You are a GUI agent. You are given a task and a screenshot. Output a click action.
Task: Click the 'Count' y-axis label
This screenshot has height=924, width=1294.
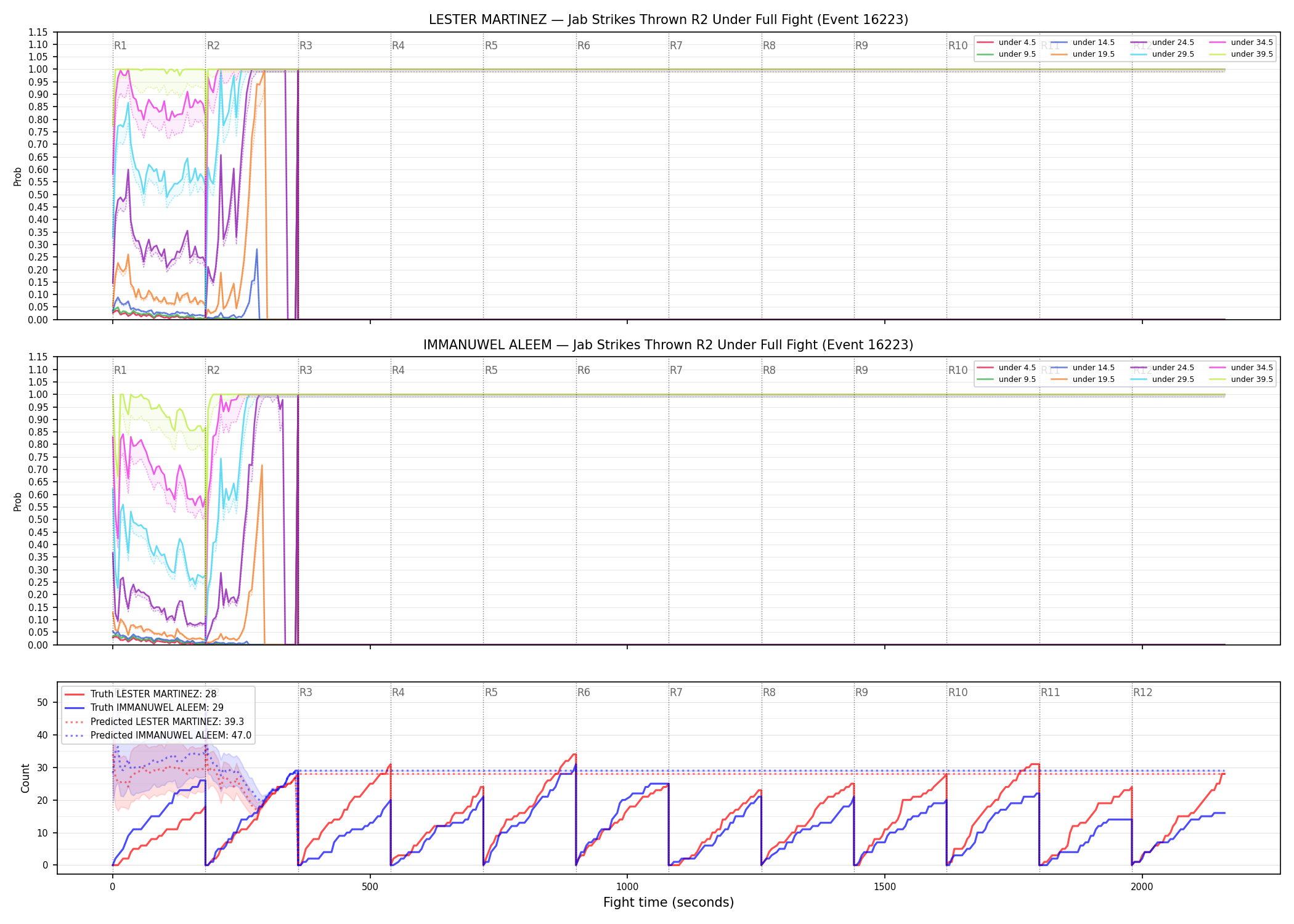point(25,778)
